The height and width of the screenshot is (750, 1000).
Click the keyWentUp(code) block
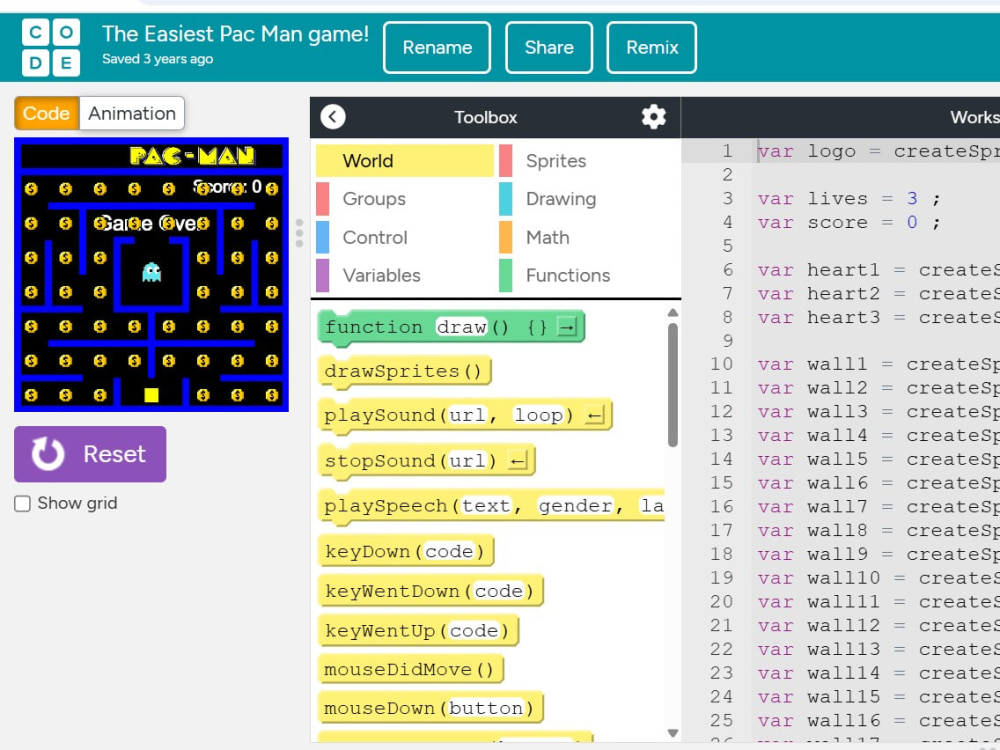click(418, 631)
